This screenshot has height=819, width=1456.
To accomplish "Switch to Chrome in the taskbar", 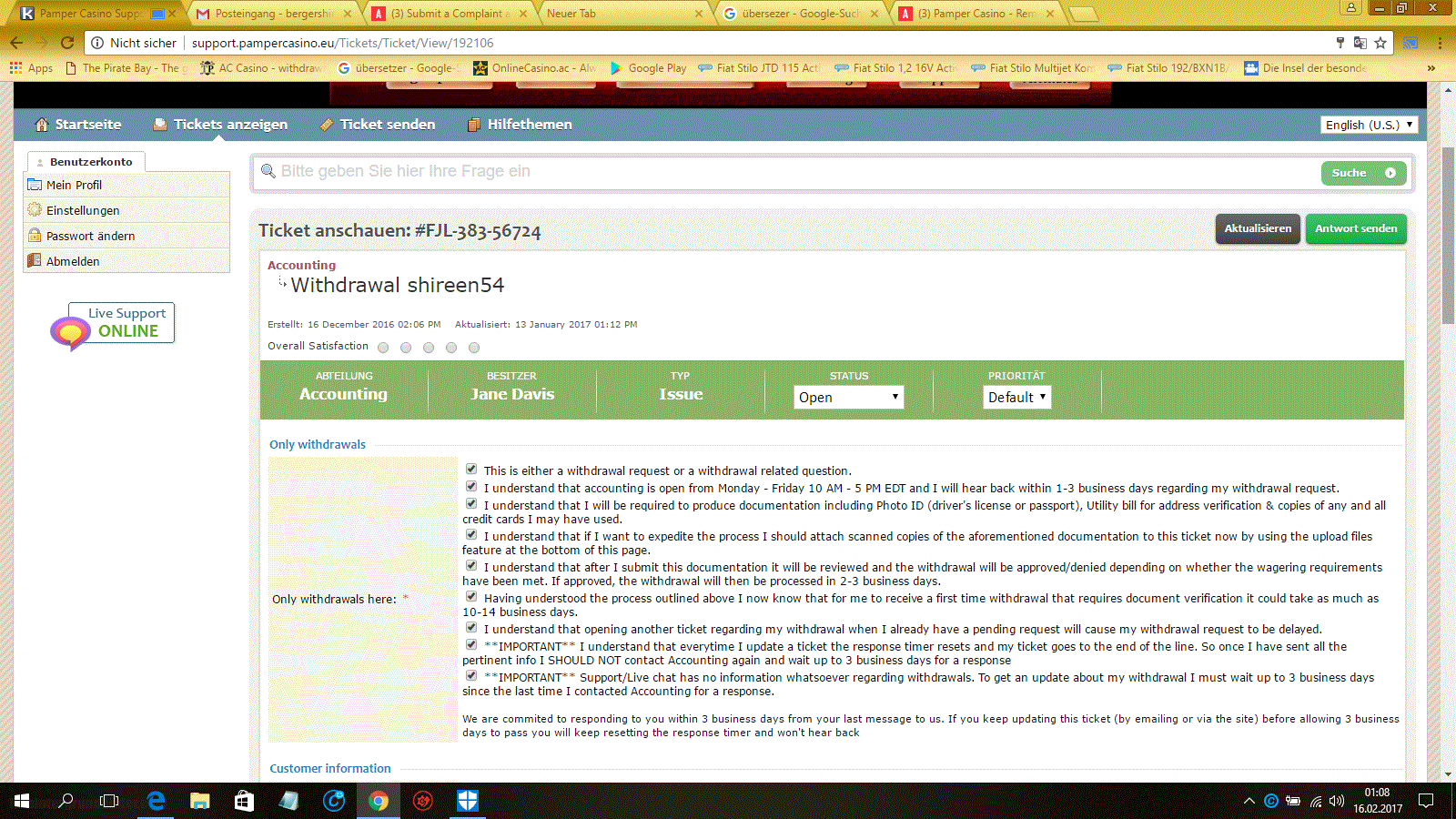I will 379,801.
